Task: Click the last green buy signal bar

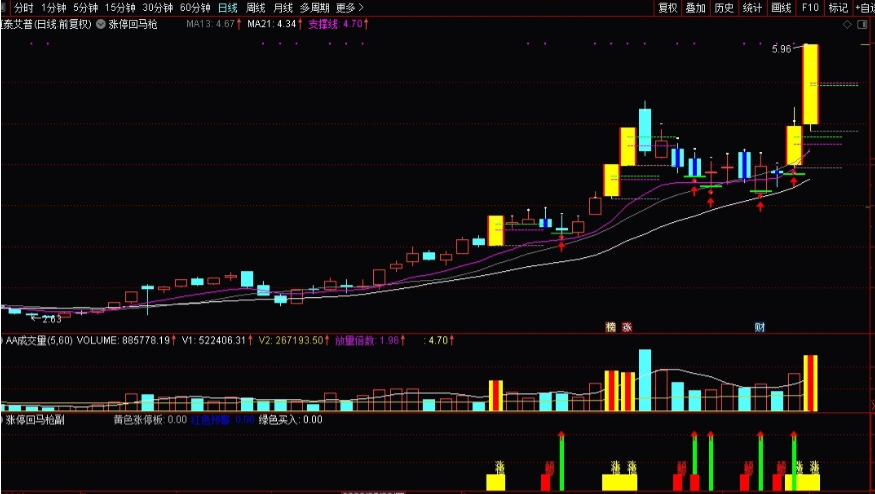Action: tap(794, 462)
